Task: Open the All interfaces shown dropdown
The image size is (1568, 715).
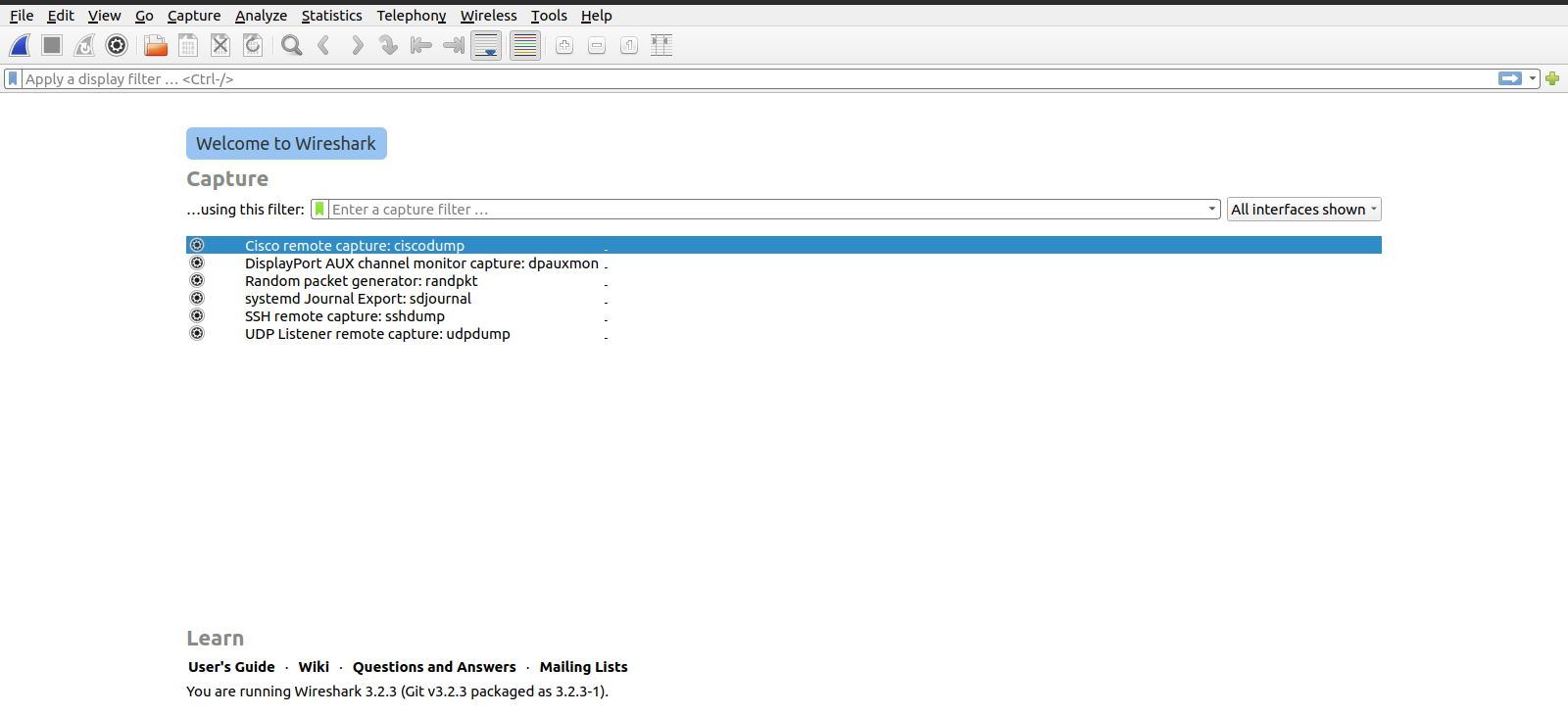Action: coord(1303,209)
